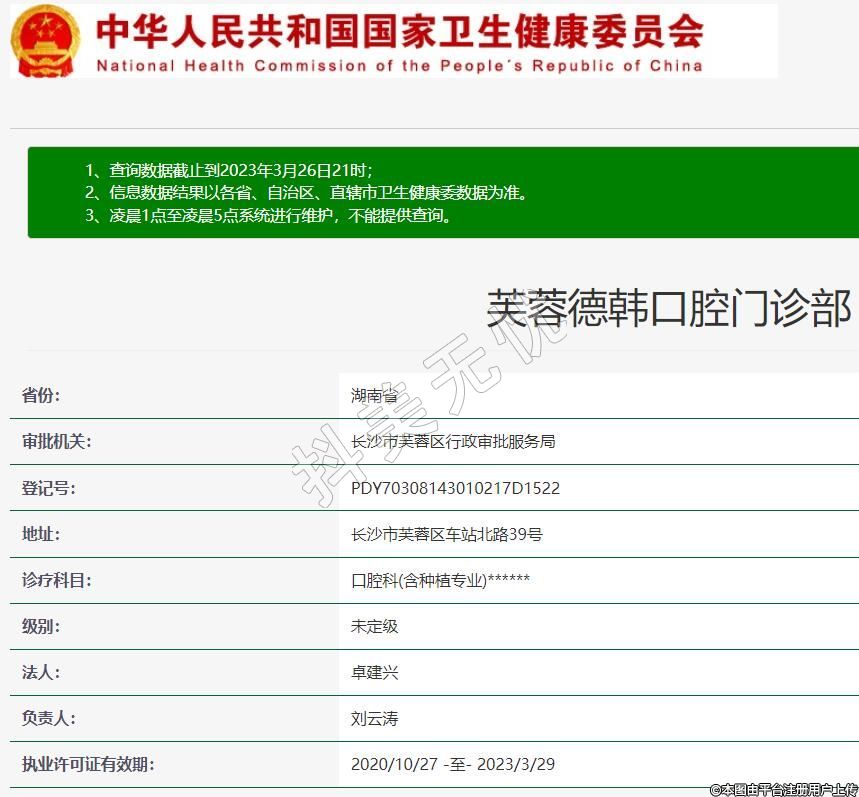
Task: Select the first notice line about the query data cutoff
Action: coord(228,170)
